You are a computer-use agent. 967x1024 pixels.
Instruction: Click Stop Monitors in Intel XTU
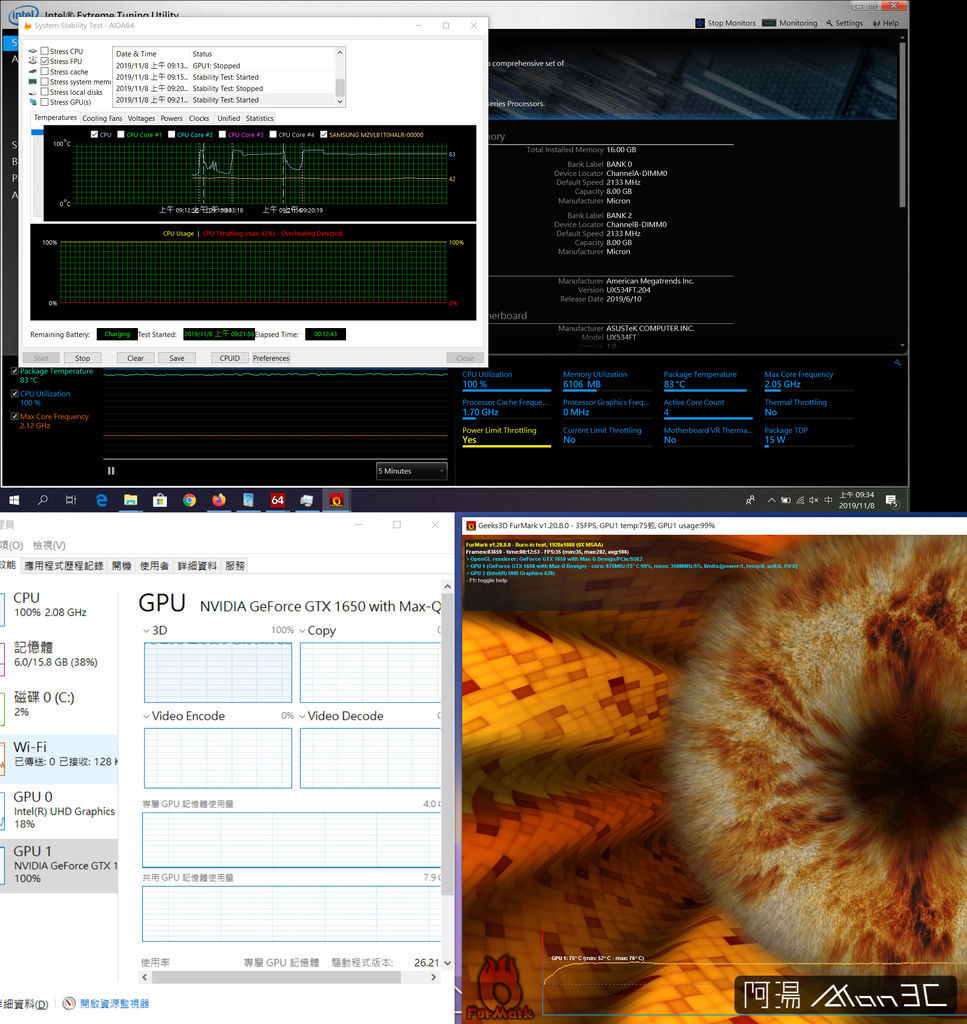725,23
